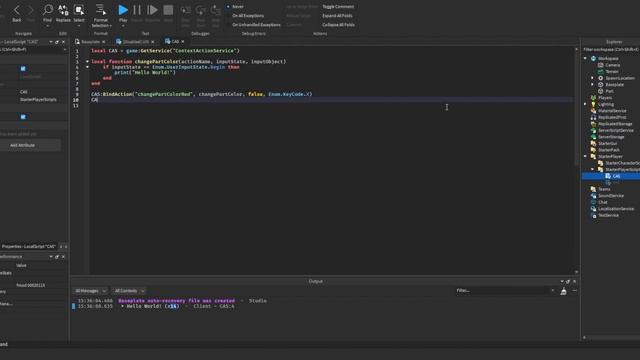The height and width of the screenshot is (360, 640).
Task: Click the Step Over debugger icon
Action: tap(200, 10)
